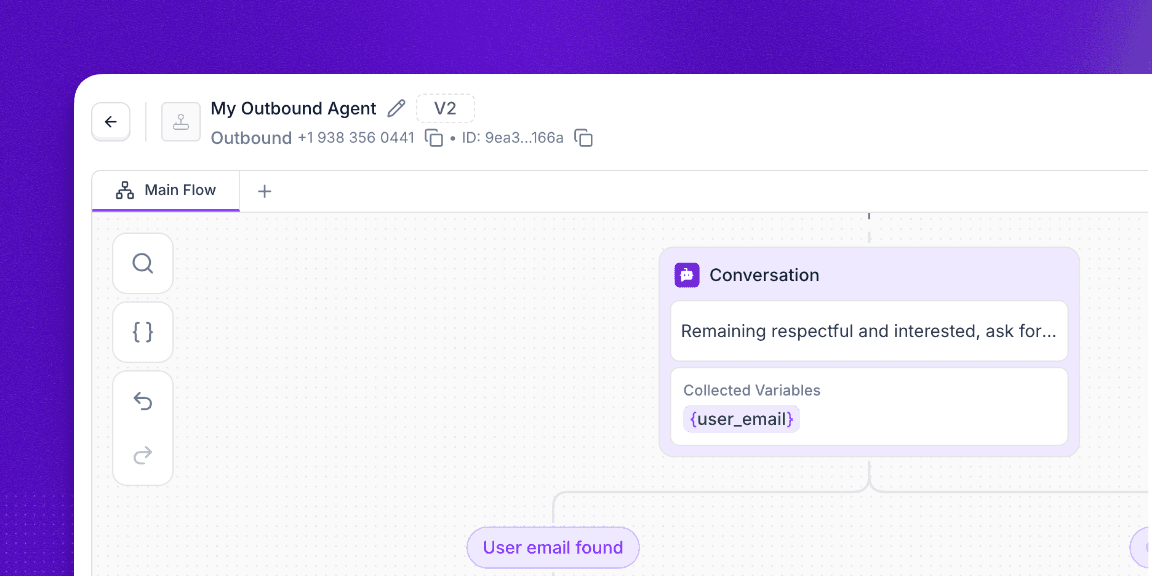Click the 'ID: 9ea3...166a' text

point(513,138)
